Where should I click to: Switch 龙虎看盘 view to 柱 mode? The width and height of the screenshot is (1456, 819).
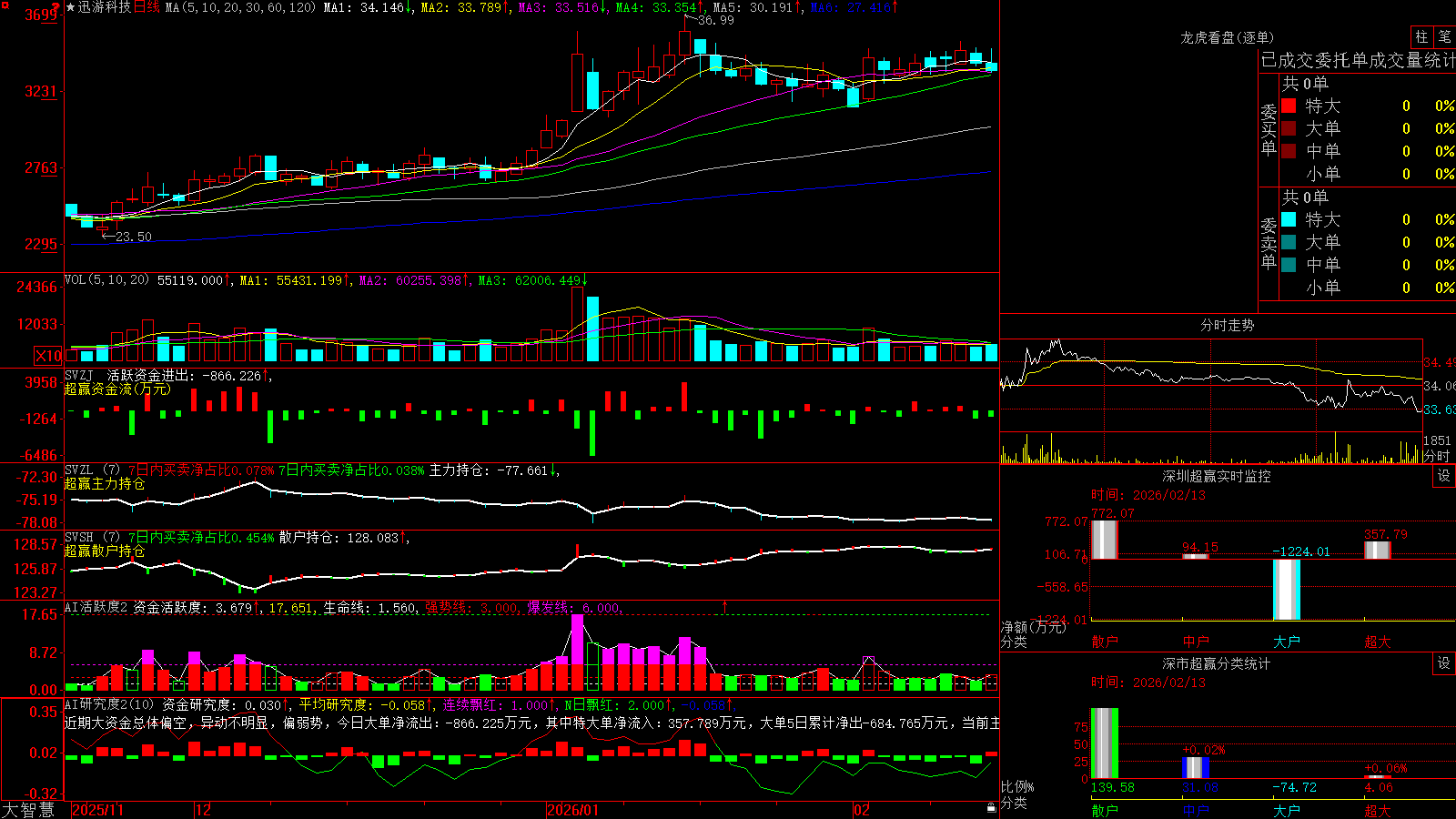coord(1421,36)
